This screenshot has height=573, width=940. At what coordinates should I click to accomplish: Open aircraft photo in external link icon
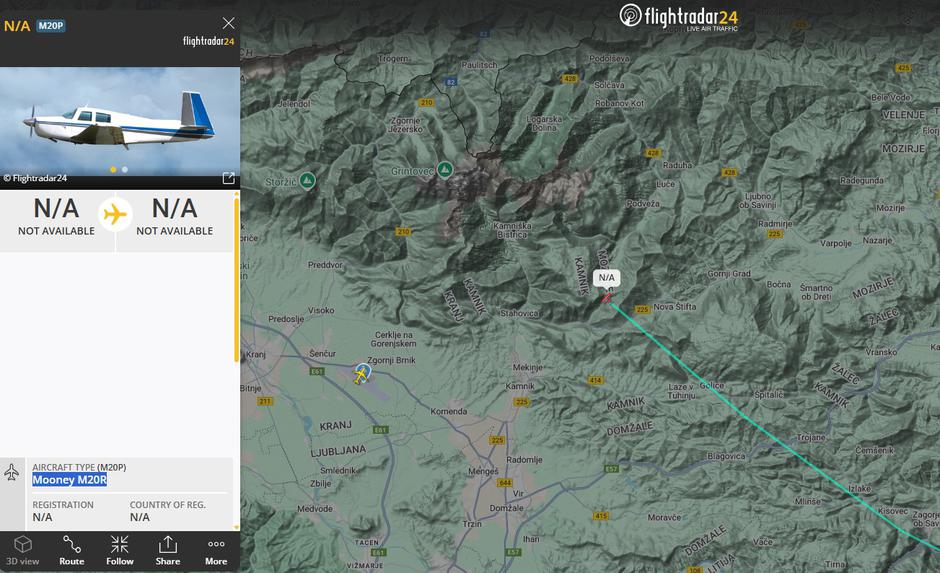coord(228,178)
